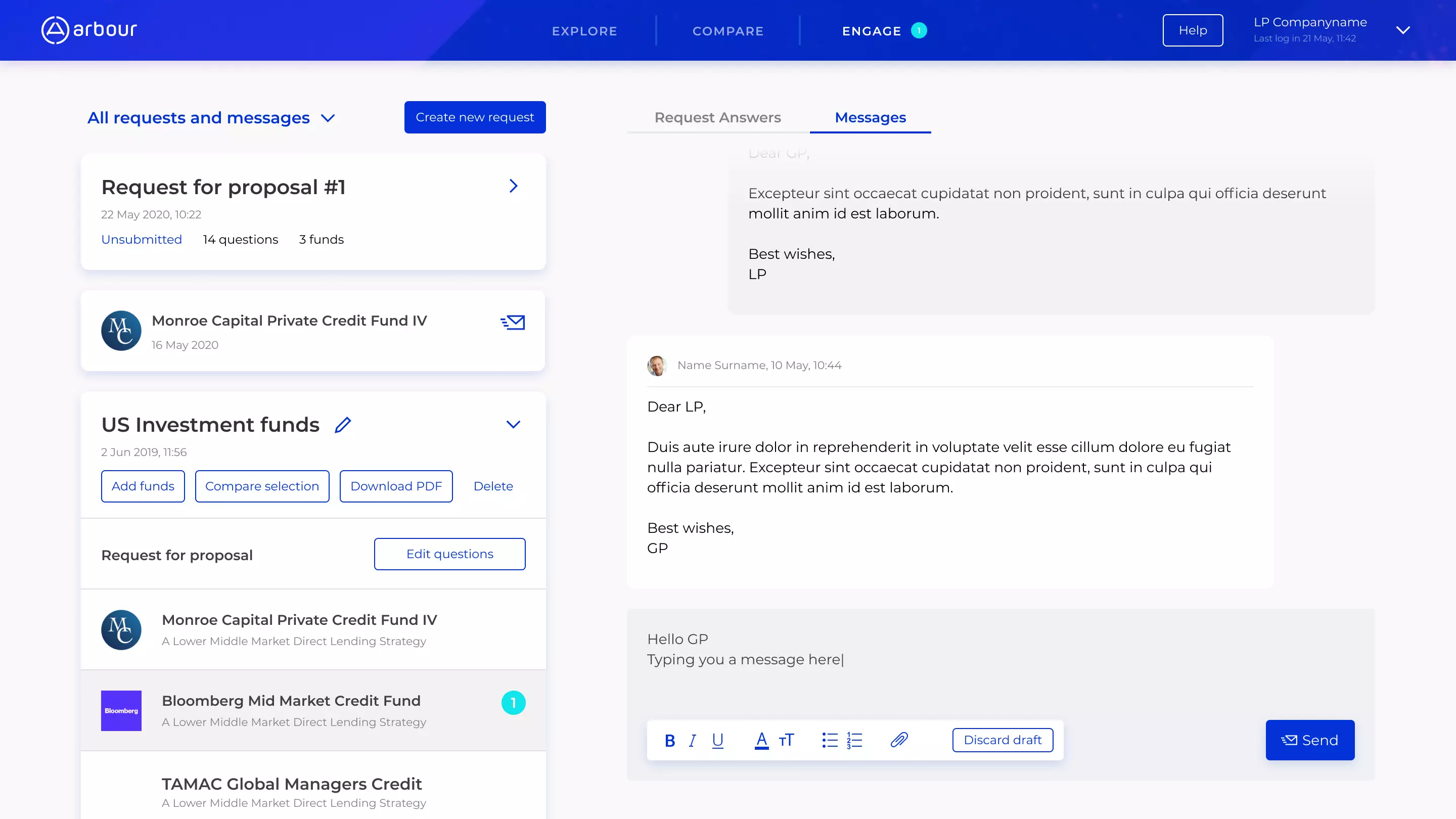Send the typed message
This screenshot has width=1456, height=819.
pyautogui.click(x=1310, y=740)
